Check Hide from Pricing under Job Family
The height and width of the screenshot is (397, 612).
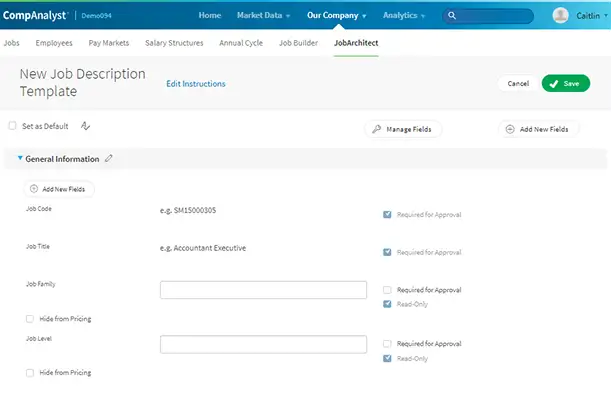coord(30,319)
